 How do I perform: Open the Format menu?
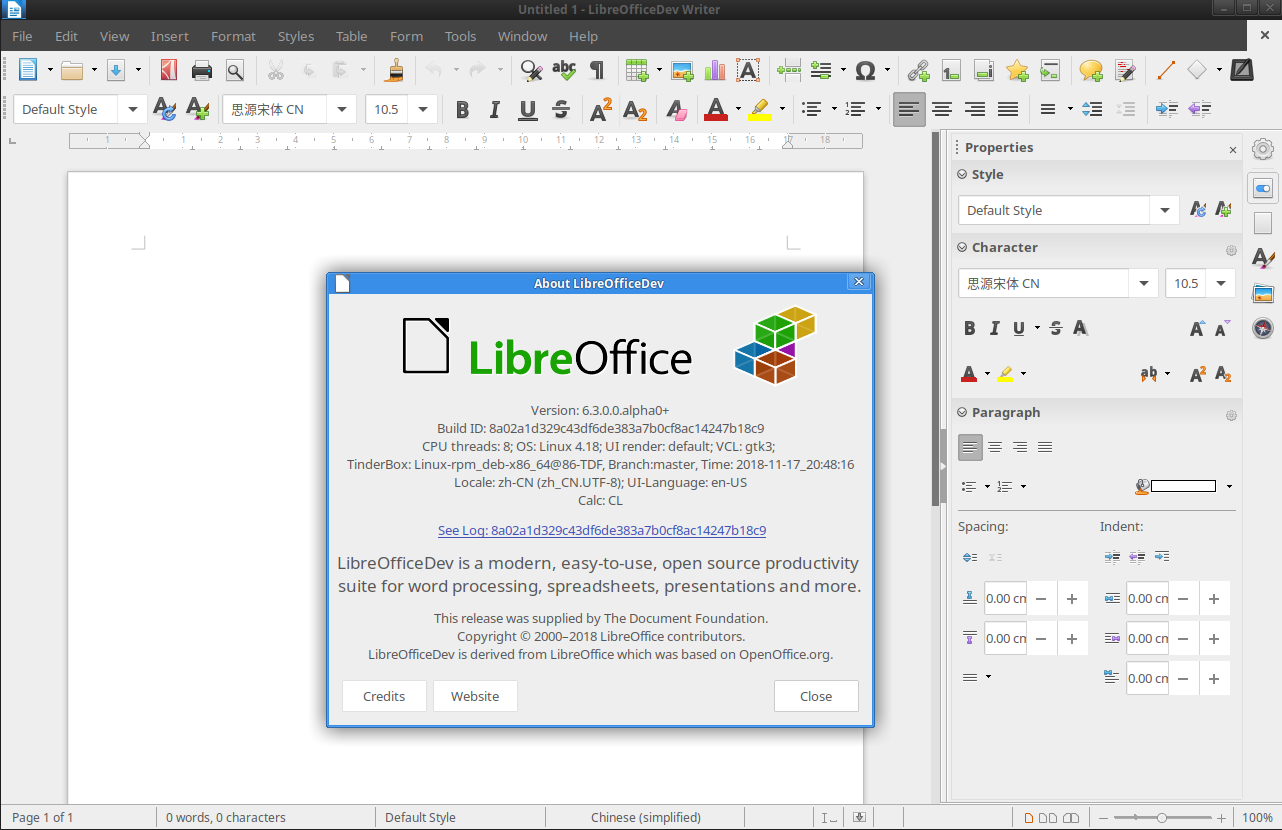(233, 36)
